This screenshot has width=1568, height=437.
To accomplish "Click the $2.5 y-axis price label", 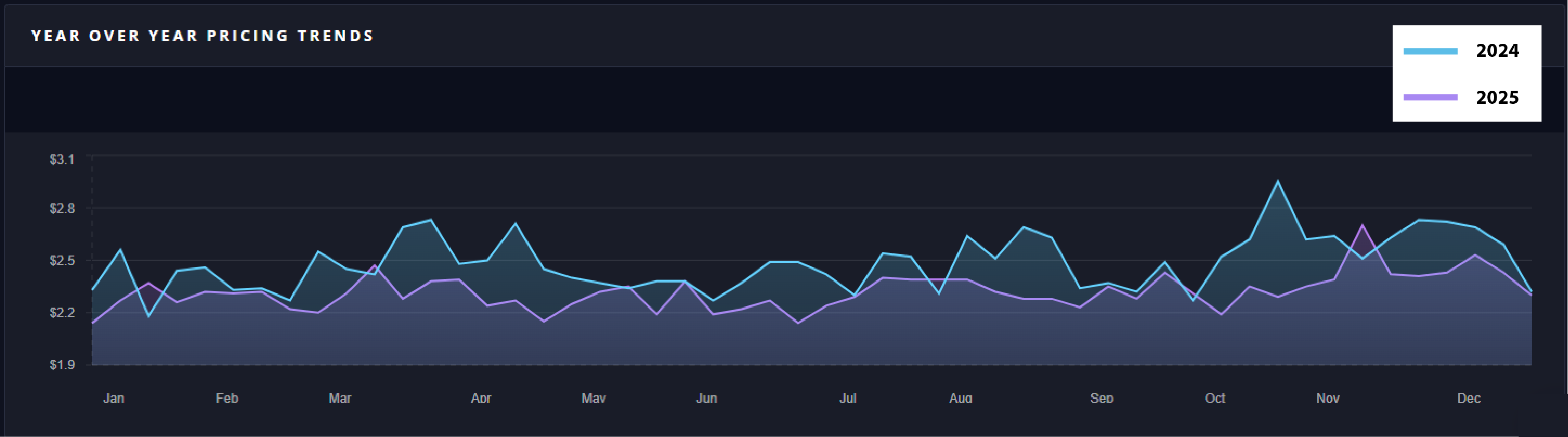I will tap(62, 261).
